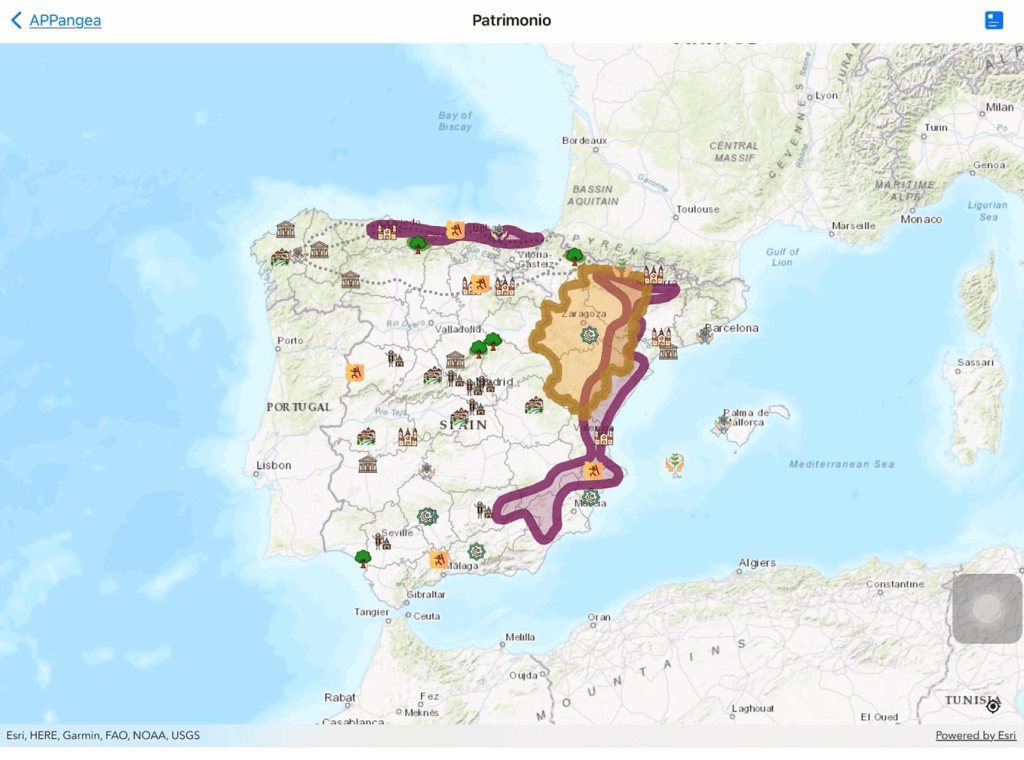Tap the Esri, HERE, Garmin attribution text
This screenshot has width=1024, height=760.
click(103, 736)
